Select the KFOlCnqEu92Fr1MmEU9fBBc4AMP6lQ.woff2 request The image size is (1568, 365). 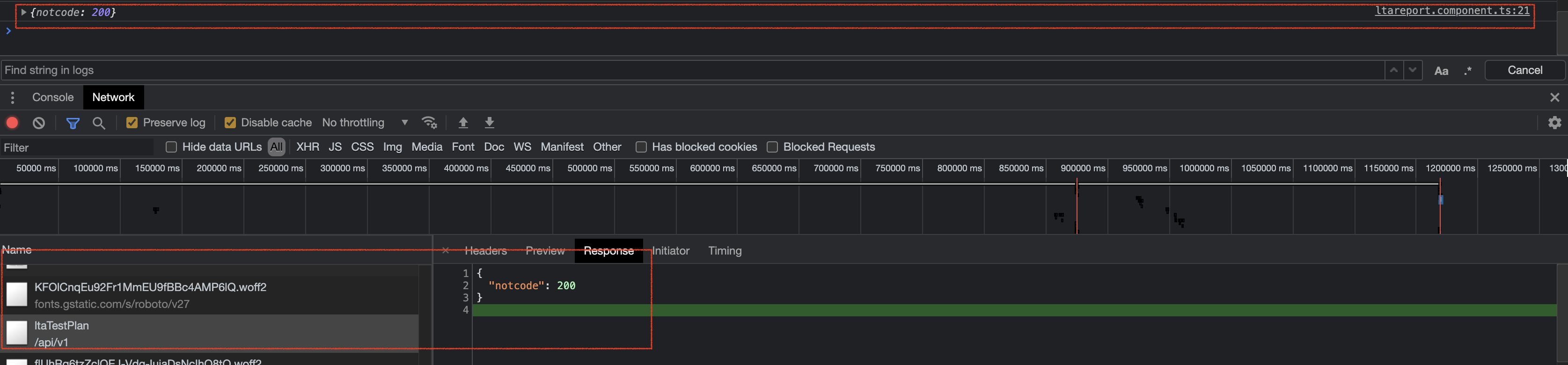coord(209,295)
